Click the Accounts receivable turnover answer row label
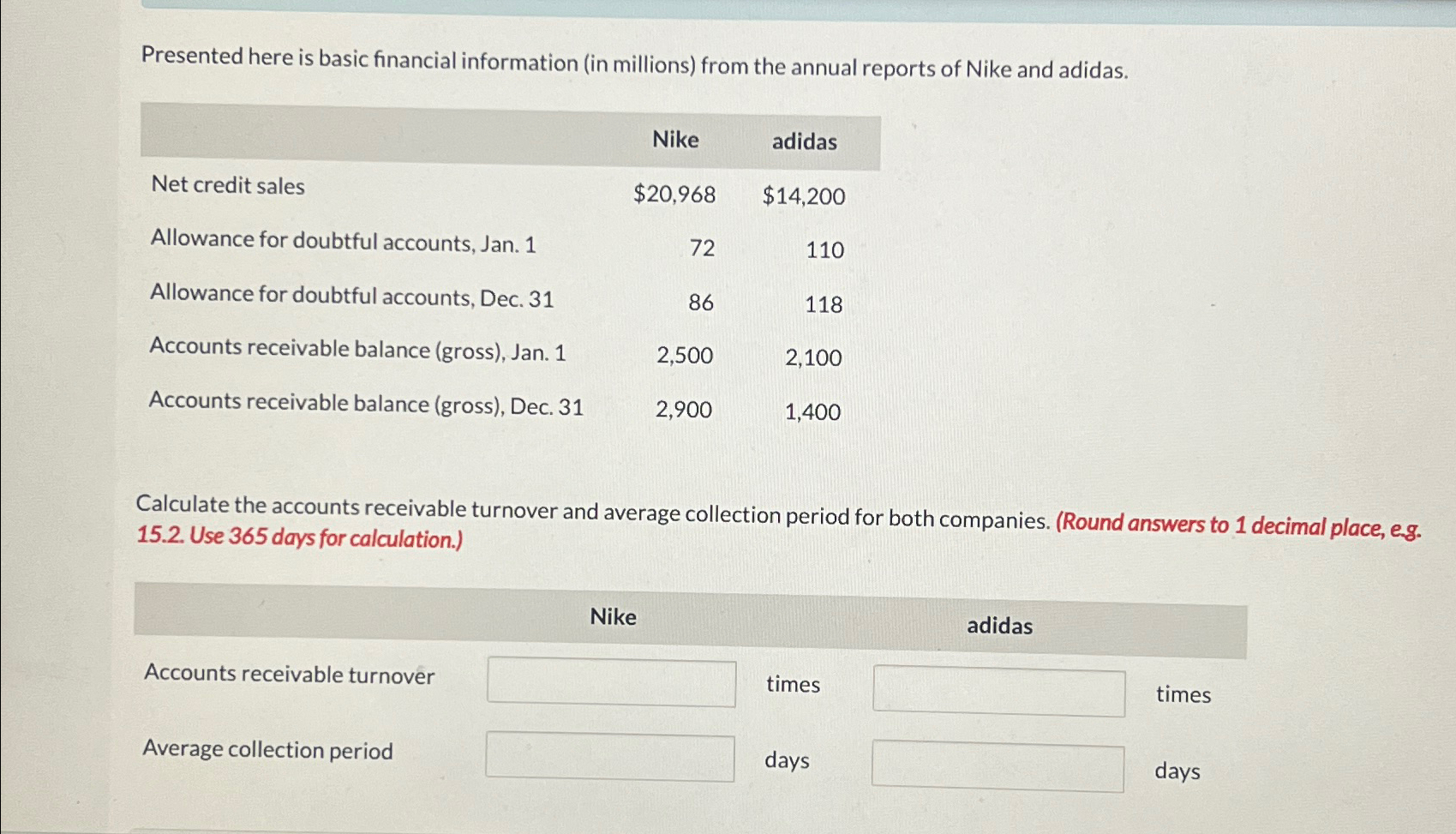 click(290, 674)
